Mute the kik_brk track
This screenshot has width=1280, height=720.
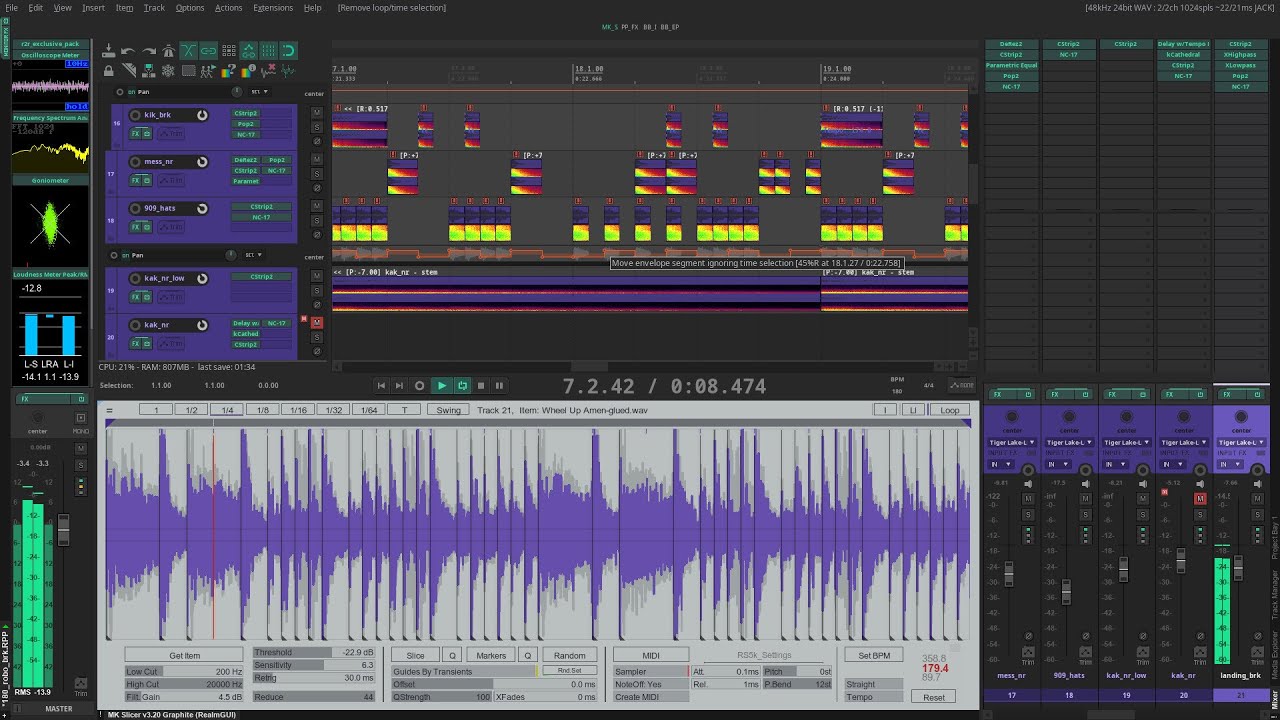[317, 113]
